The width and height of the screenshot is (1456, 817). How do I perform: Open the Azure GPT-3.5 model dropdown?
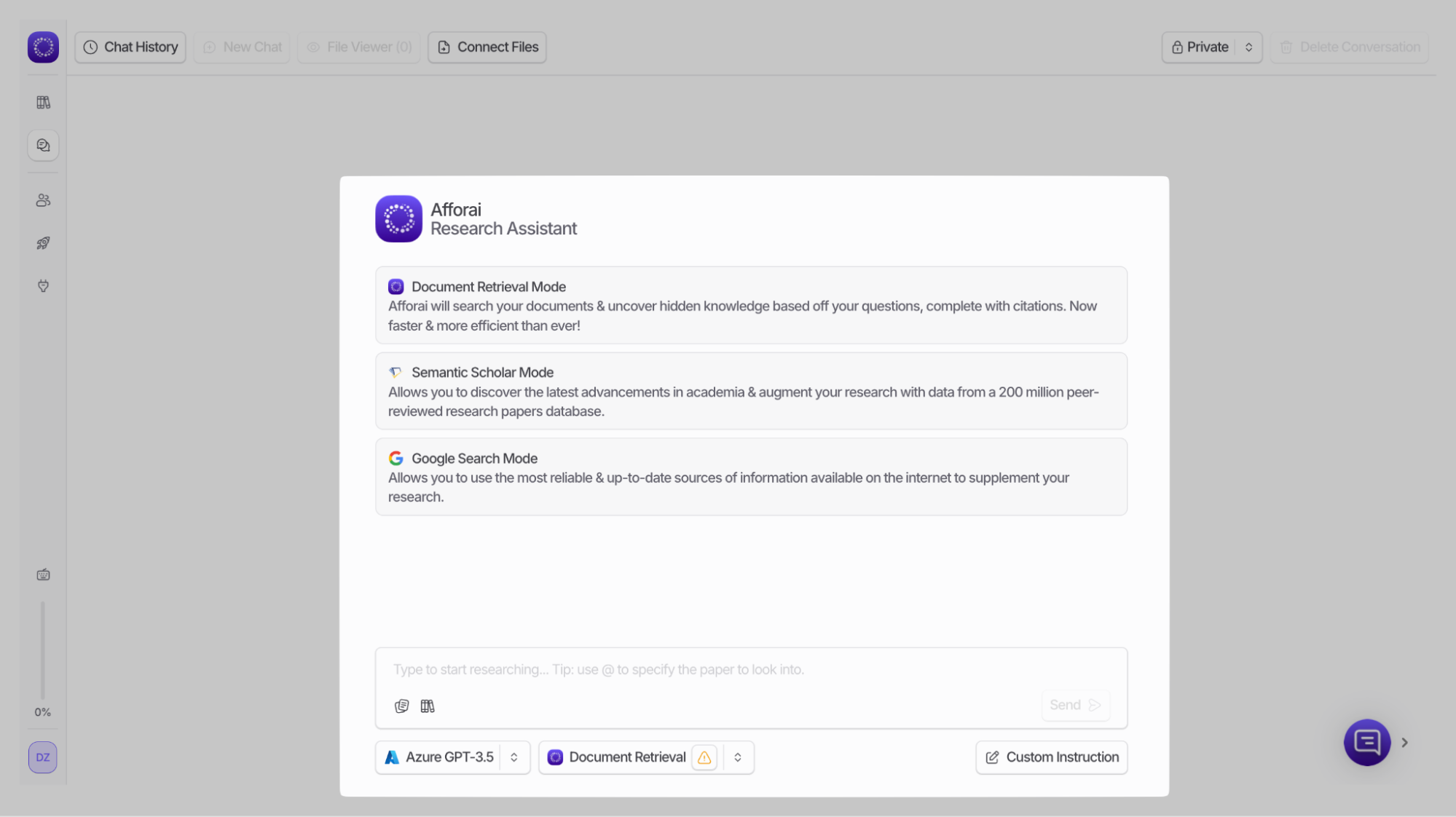(452, 757)
